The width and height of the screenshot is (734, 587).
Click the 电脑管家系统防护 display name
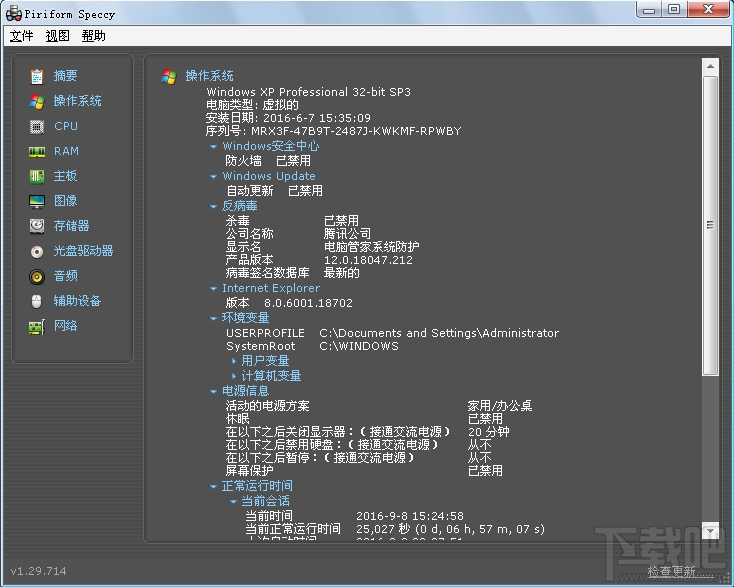tap(372, 247)
